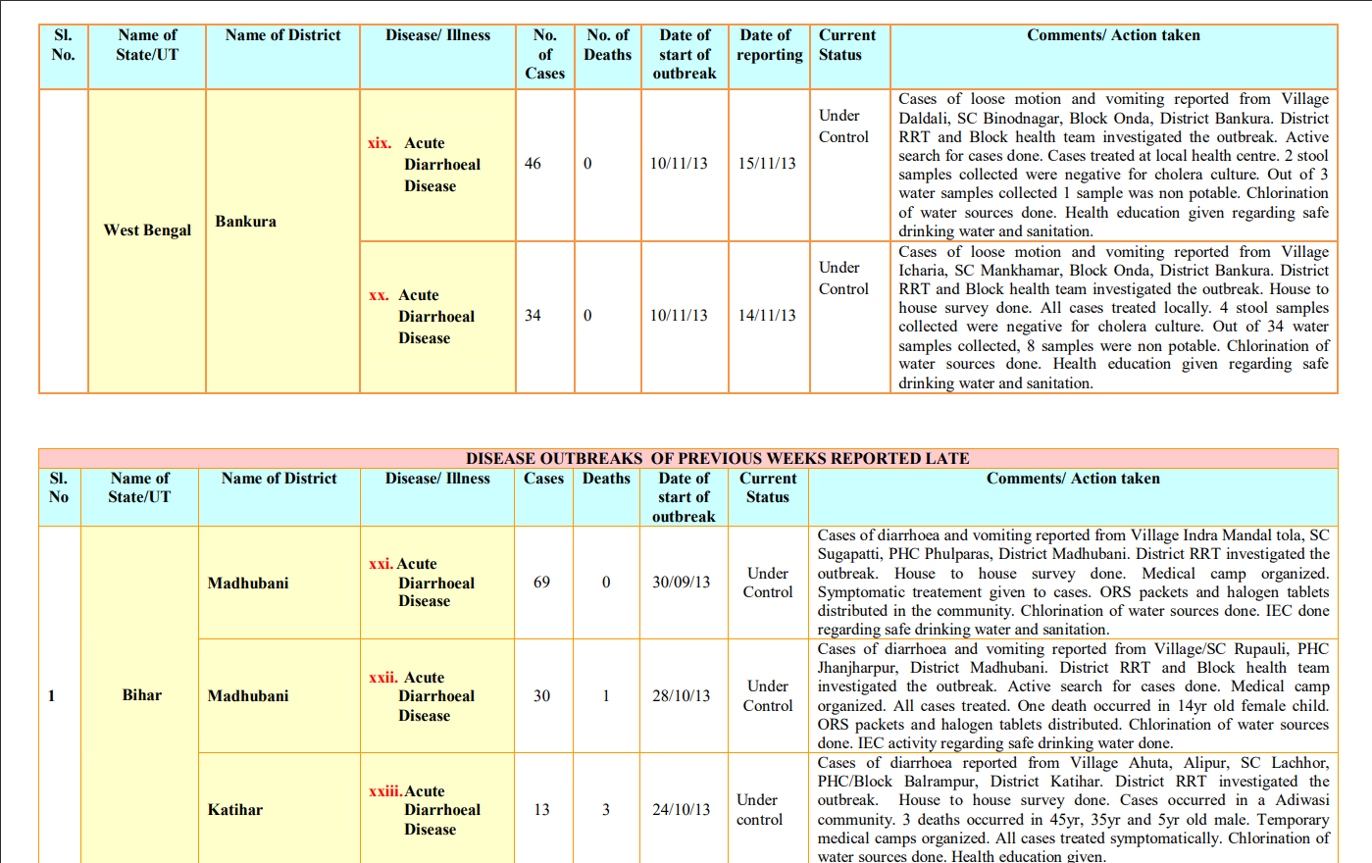Click the 'Village Icharia' comment paragraph
Screen dimensions: 1372x863
click(x=1113, y=318)
